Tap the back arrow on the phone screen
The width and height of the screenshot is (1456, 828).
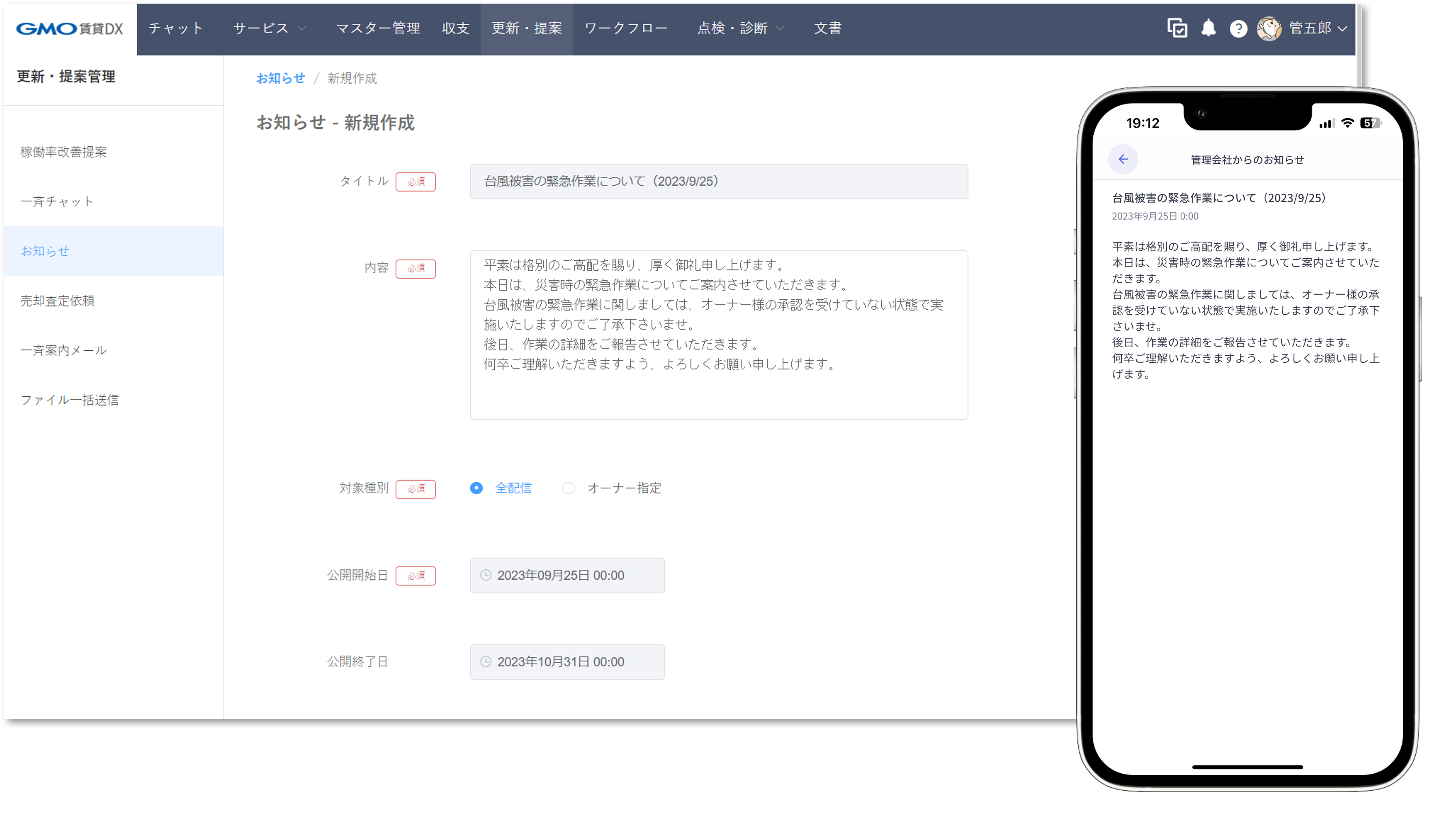pos(1123,160)
